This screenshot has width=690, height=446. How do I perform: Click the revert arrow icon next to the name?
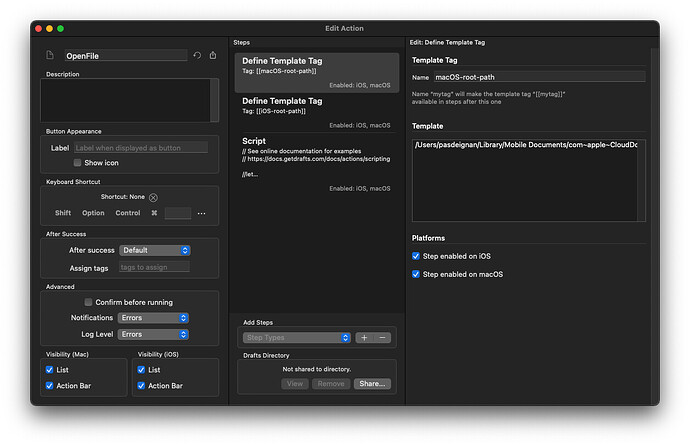tap(197, 55)
